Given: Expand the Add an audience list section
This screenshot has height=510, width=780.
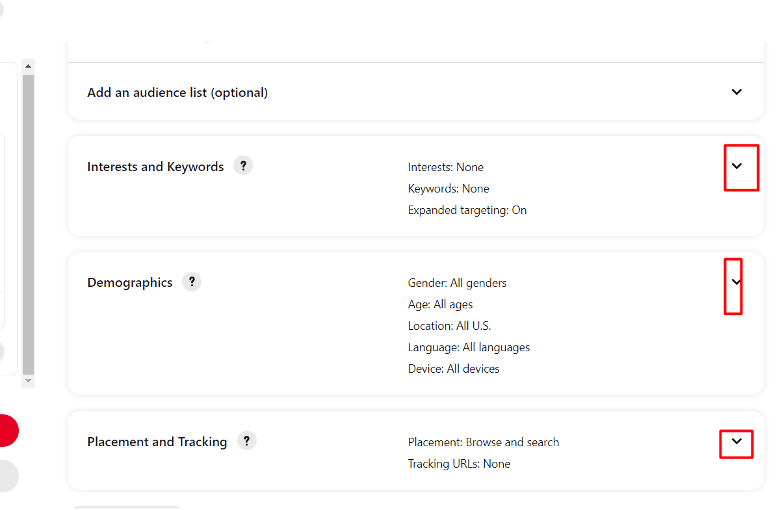Looking at the screenshot, I should (x=737, y=92).
